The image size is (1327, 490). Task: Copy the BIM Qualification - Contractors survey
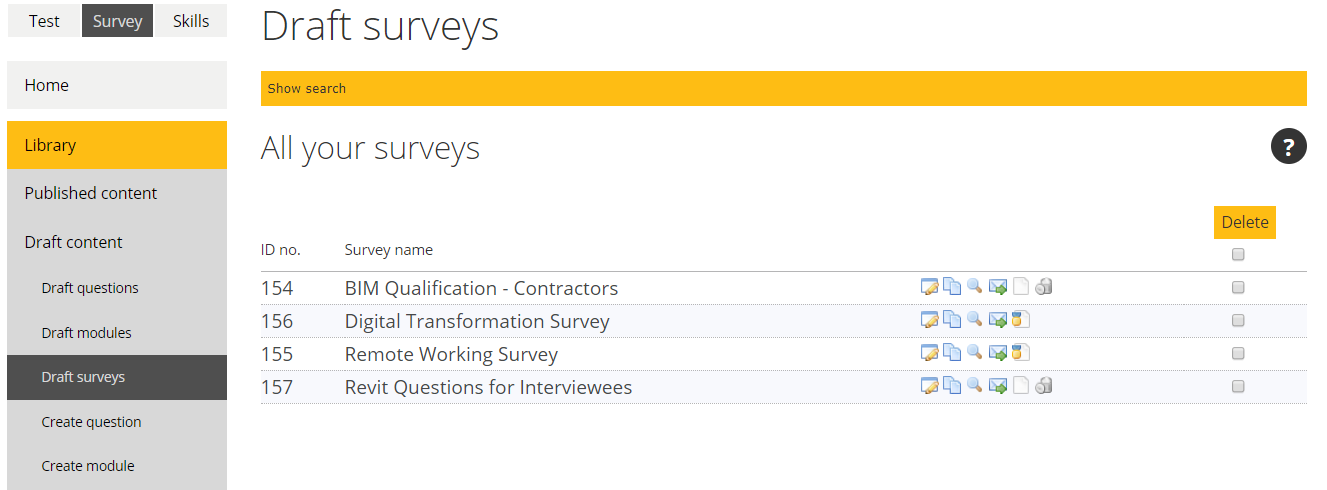click(x=953, y=288)
